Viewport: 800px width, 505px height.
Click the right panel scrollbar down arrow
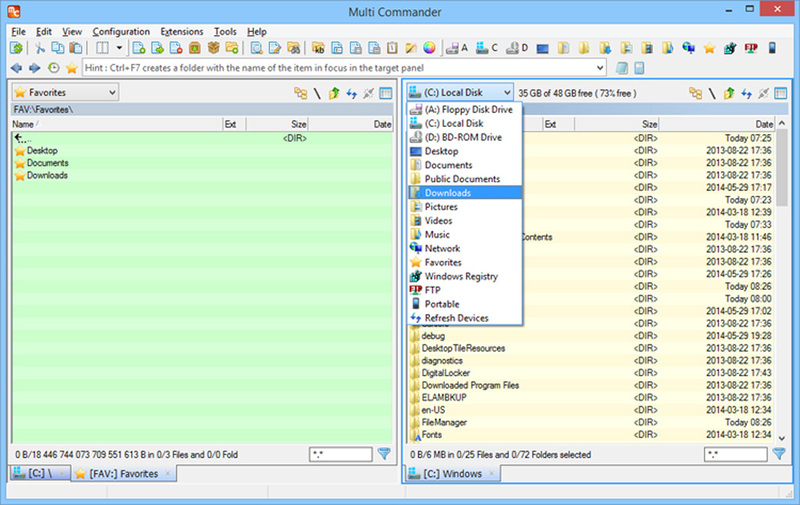click(x=782, y=438)
